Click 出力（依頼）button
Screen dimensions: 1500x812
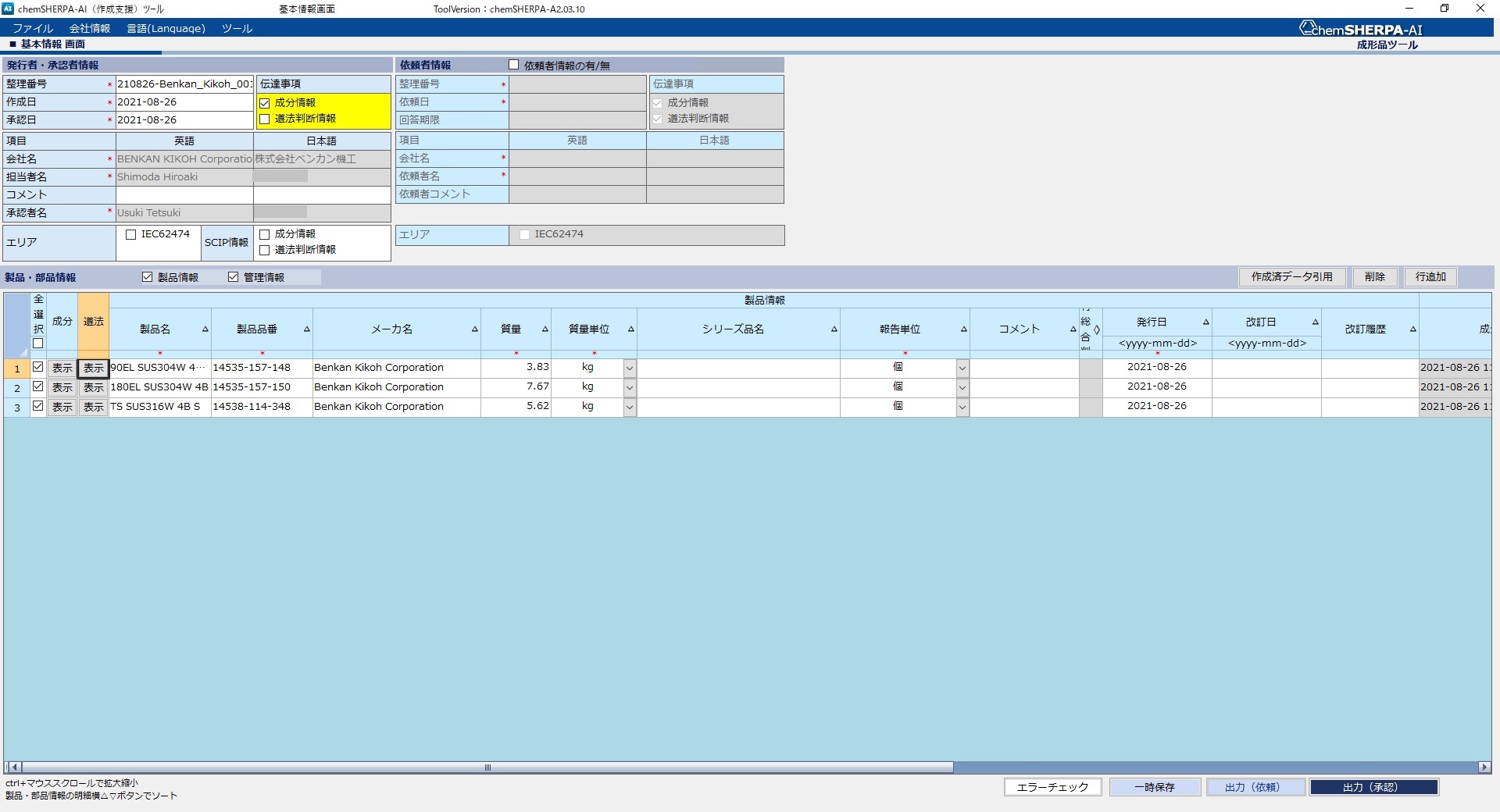click(1255, 787)
